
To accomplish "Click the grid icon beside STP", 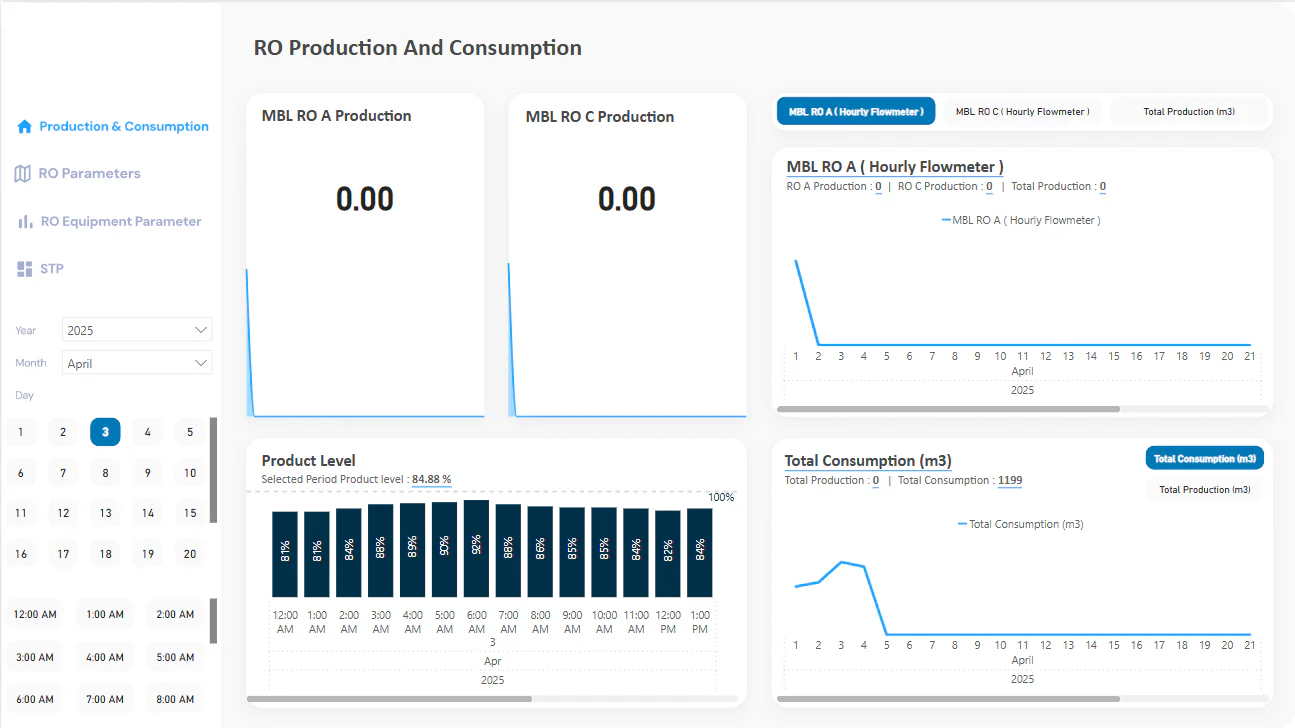I will pos(25,269).
